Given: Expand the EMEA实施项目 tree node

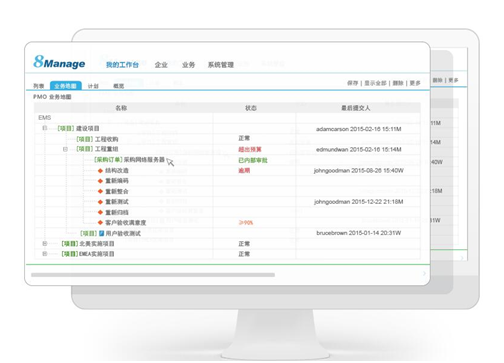Looking at the screenshot, I should coord(45,254).
